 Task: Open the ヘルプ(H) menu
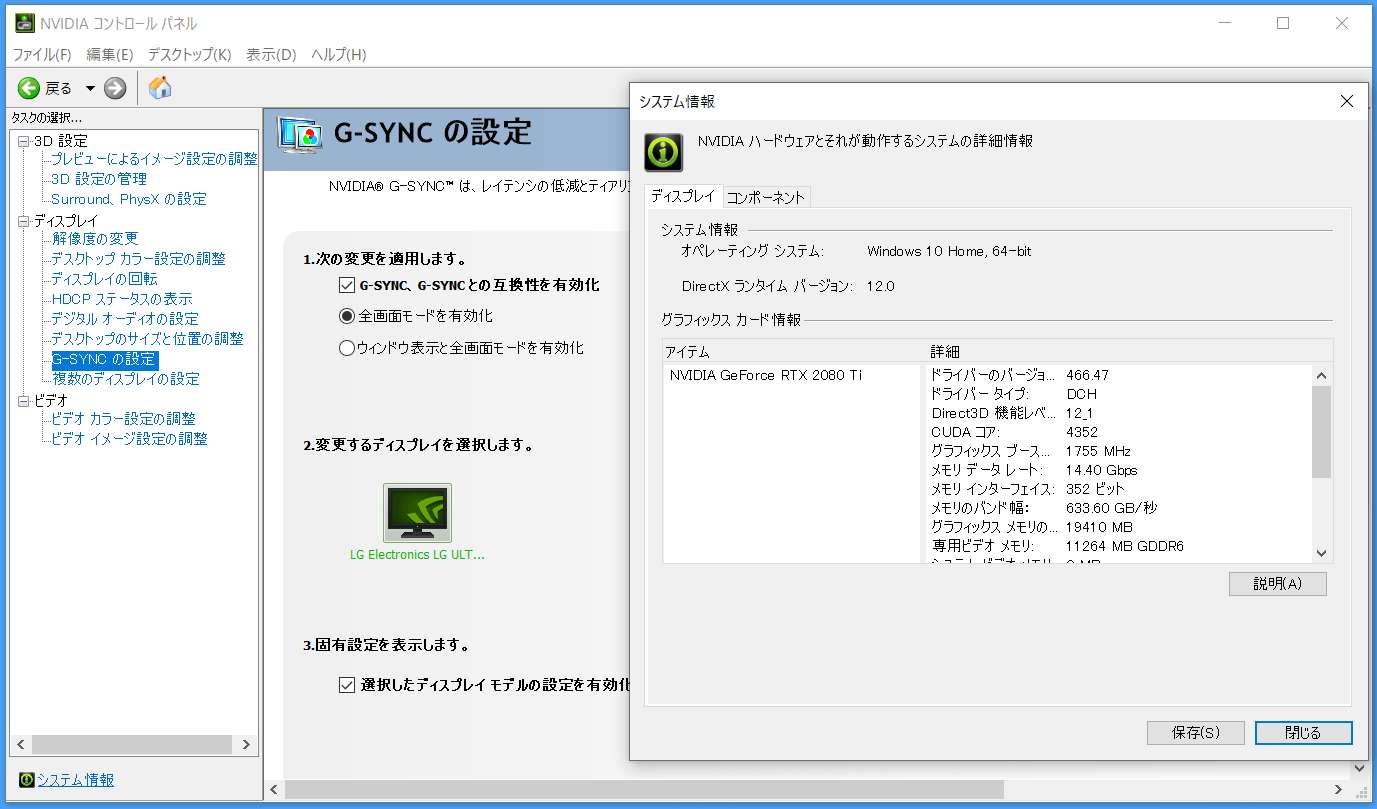pos(339,54)
